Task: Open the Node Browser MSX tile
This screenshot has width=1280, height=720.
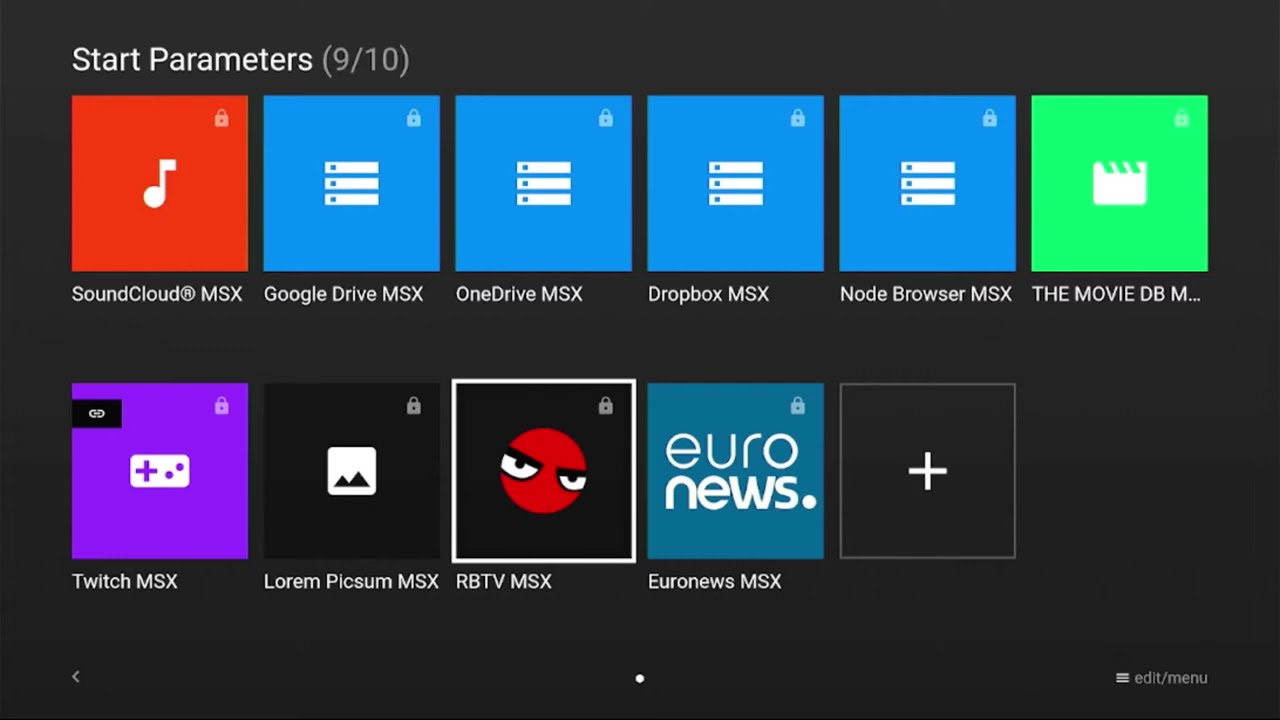Action: 928,183
